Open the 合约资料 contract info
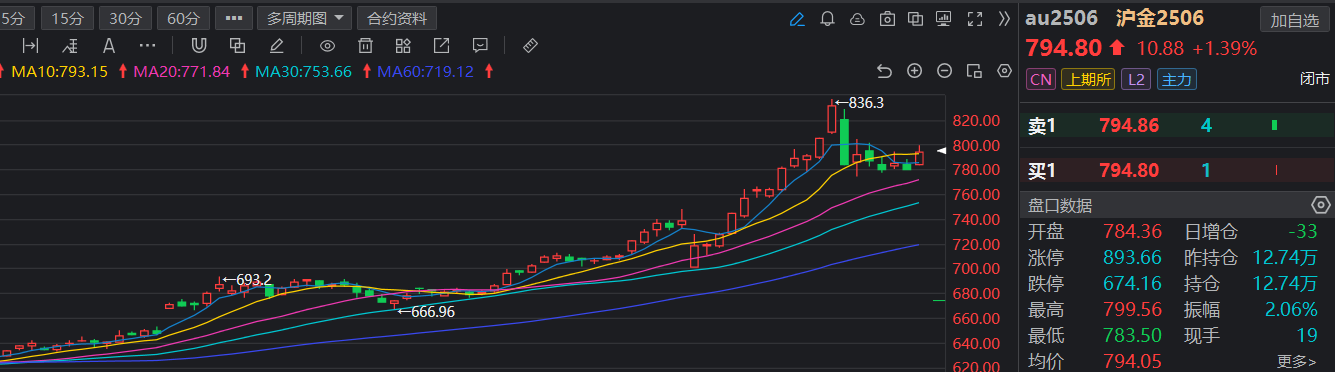1335x372 pixels. tap(397, 18)
